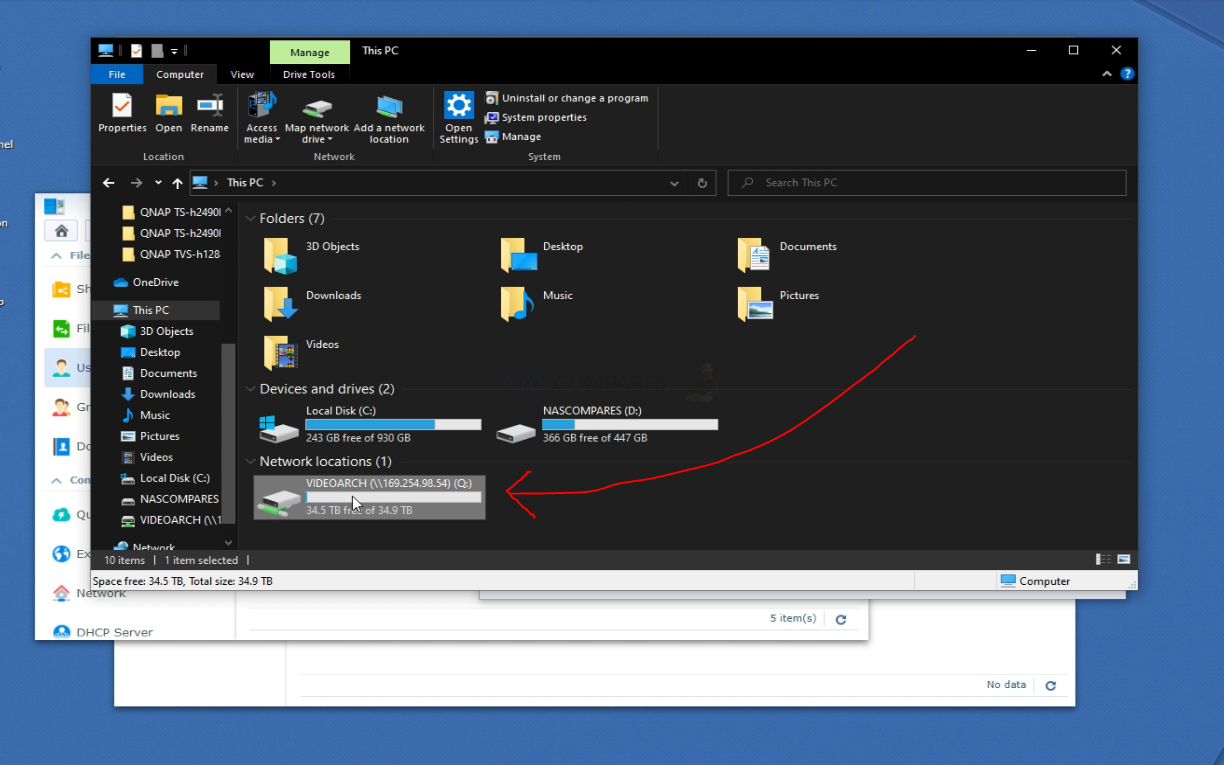Image resolution: width=1224 pixels, height=765 pixels.
Task: Switch to the File tab
Action: coord(117,74)
